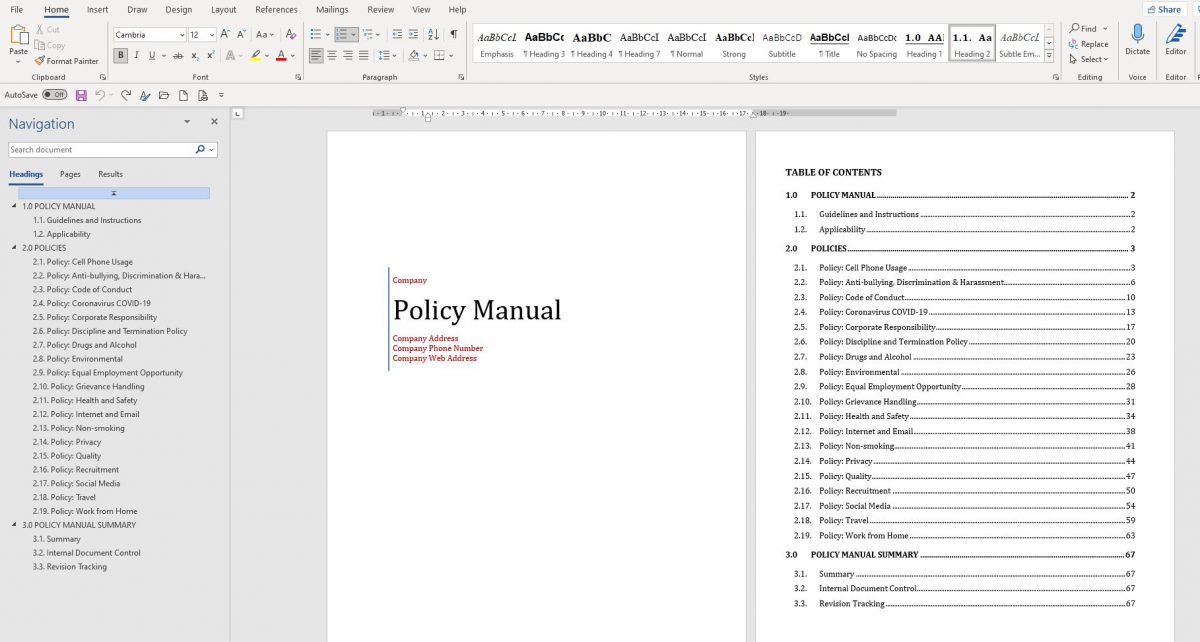The height and width of the screenshot is (642, 1200).
Task: Center align the text
Action: (x=332, y=56)
